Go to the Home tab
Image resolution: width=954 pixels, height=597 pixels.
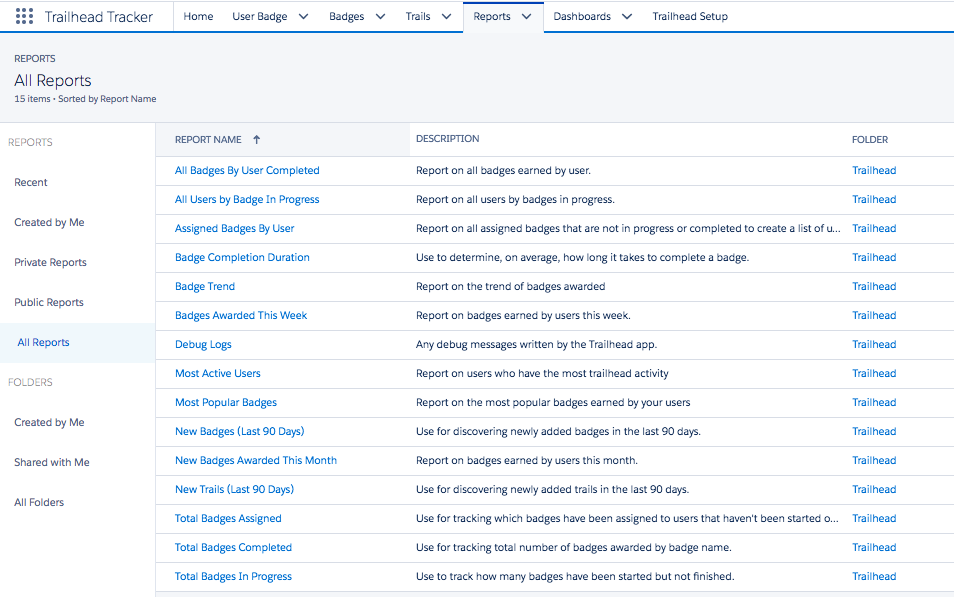(x=198, y=17)
